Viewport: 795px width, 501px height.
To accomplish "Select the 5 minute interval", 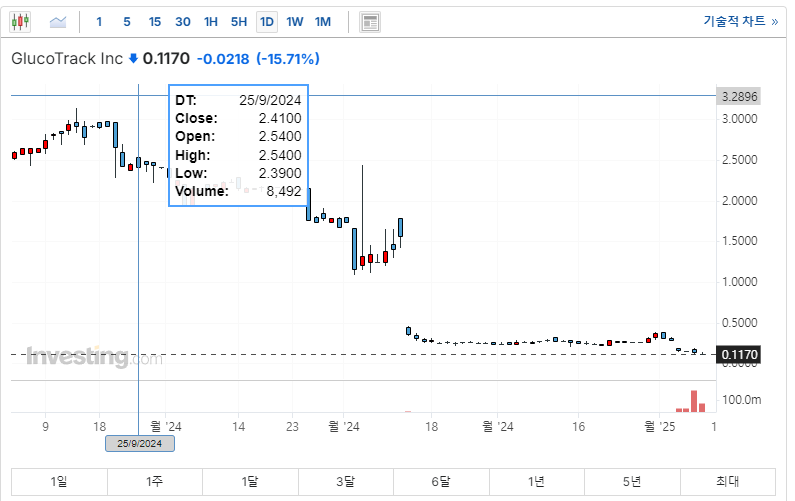I will (x=127, y=22).
